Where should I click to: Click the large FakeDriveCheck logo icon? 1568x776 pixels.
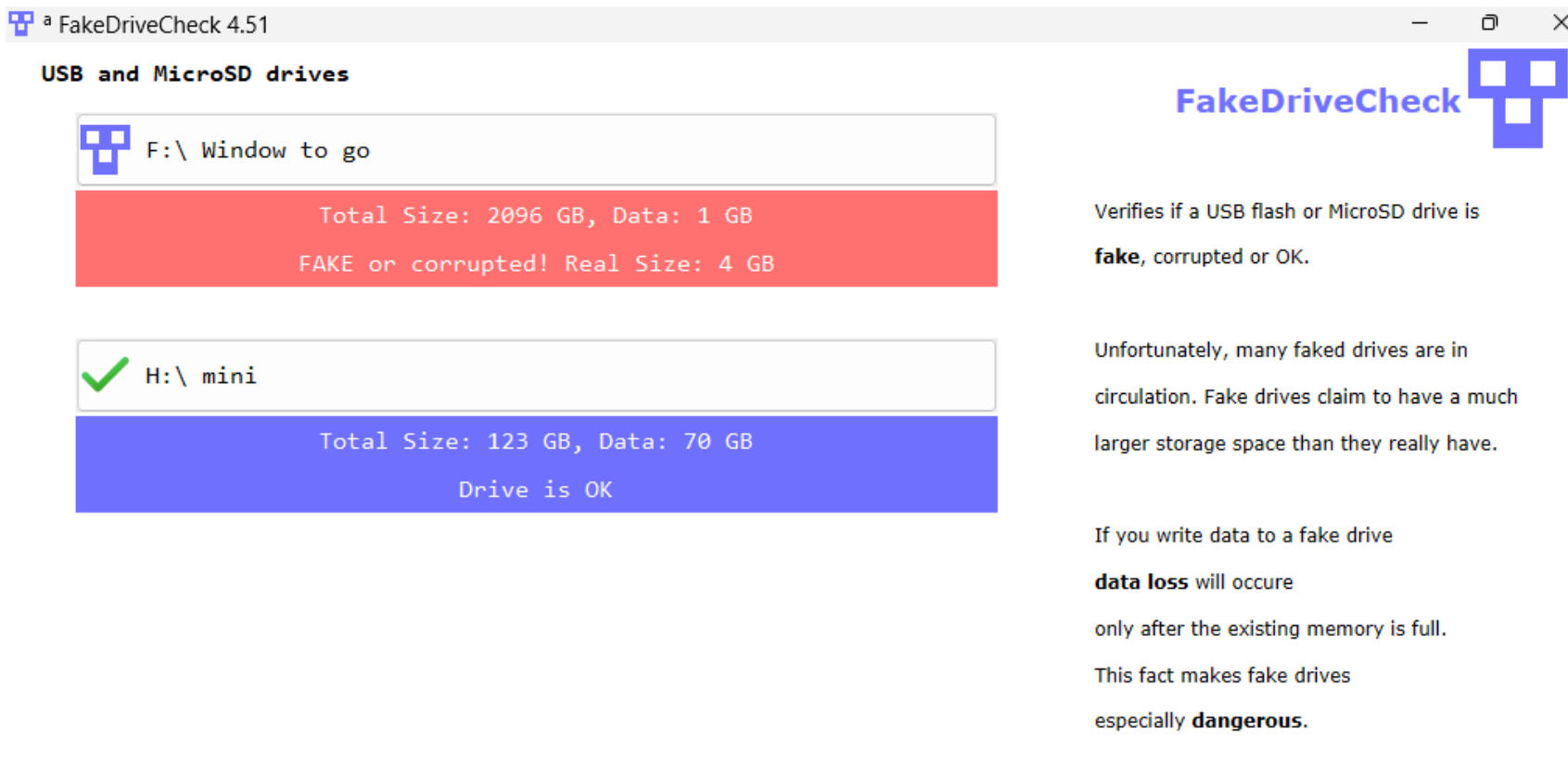coord(1517,98)
